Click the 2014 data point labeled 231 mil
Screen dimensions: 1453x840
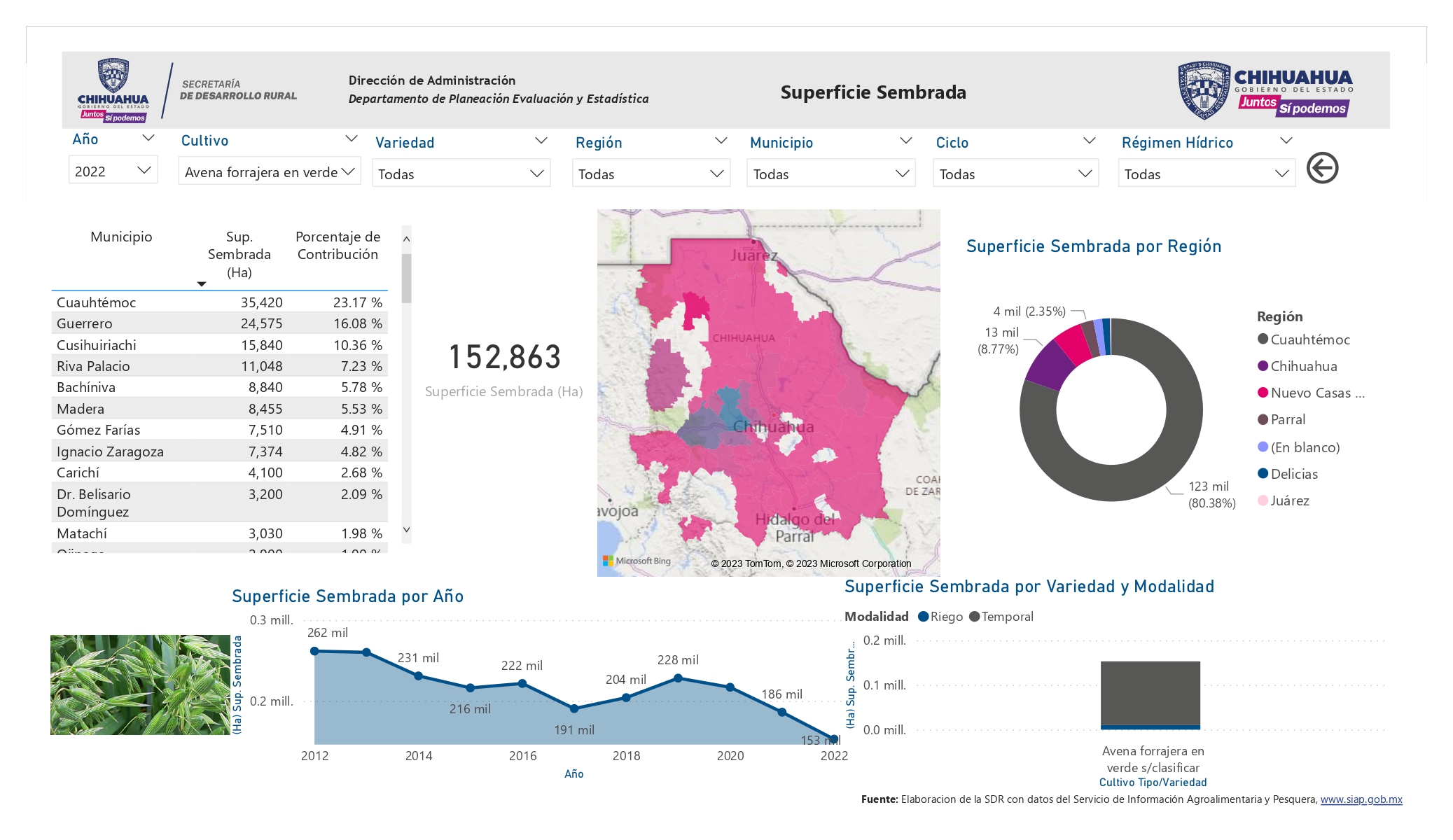(x=418, y=676)
